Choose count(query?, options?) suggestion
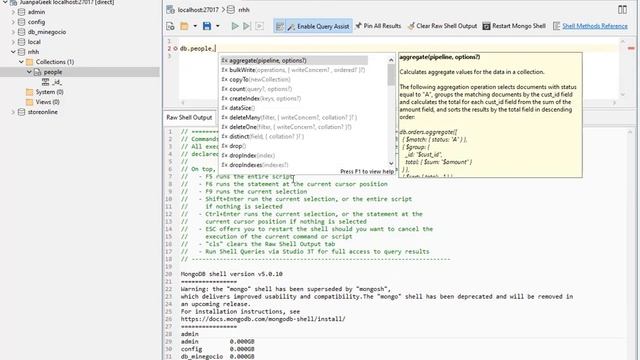Viewport: 640px width, 360px height. (294, 89)
